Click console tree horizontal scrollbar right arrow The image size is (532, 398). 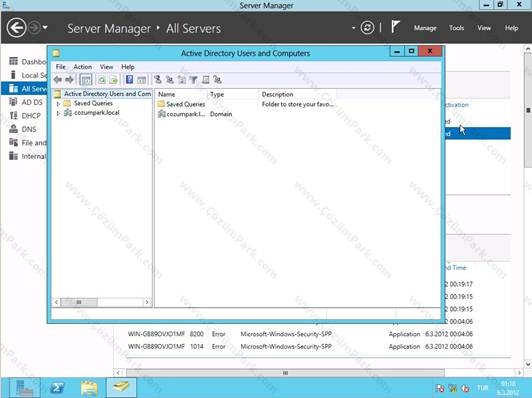coord(147,302)
